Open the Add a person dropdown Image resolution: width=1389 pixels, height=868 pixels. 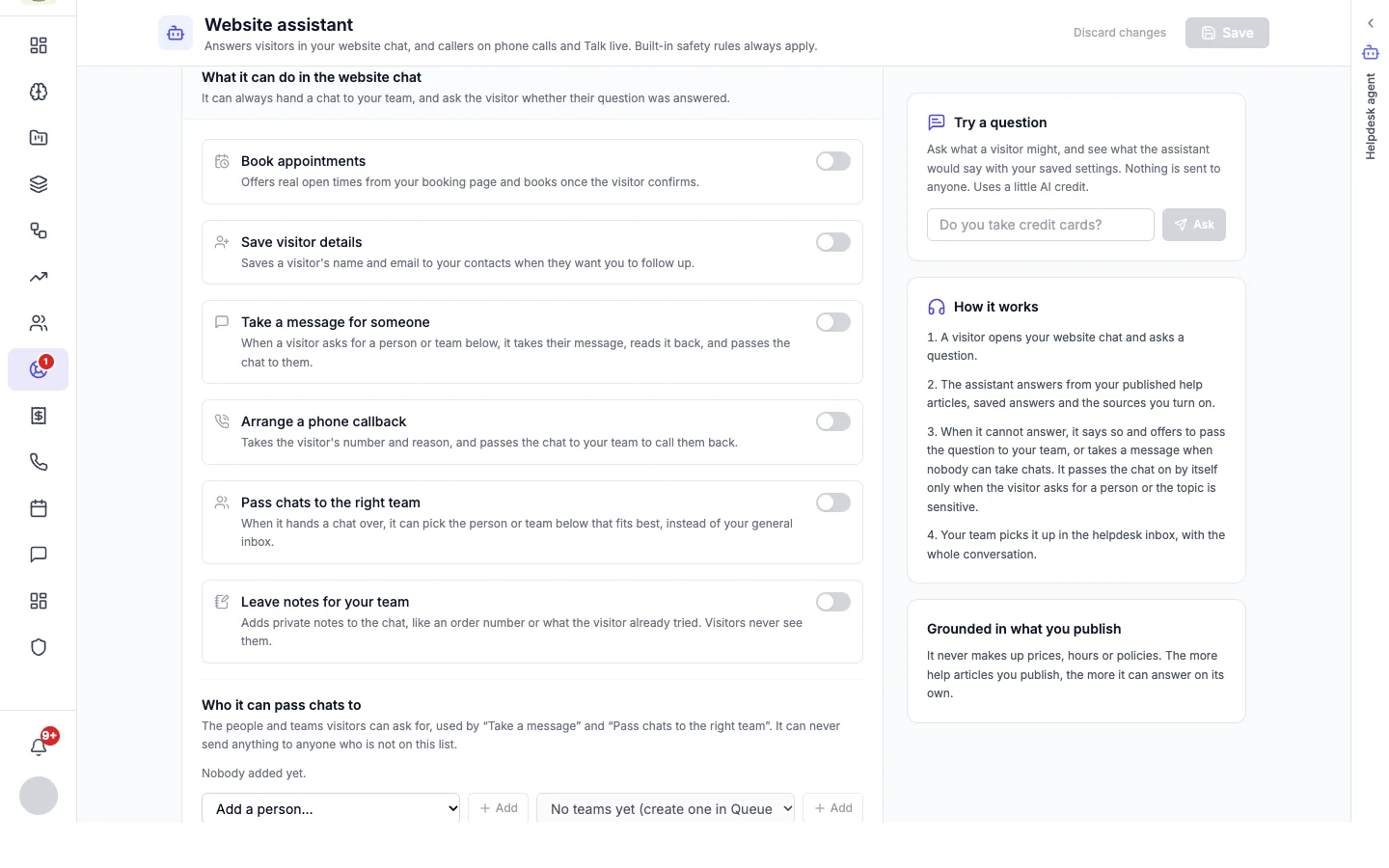point(331,808)
